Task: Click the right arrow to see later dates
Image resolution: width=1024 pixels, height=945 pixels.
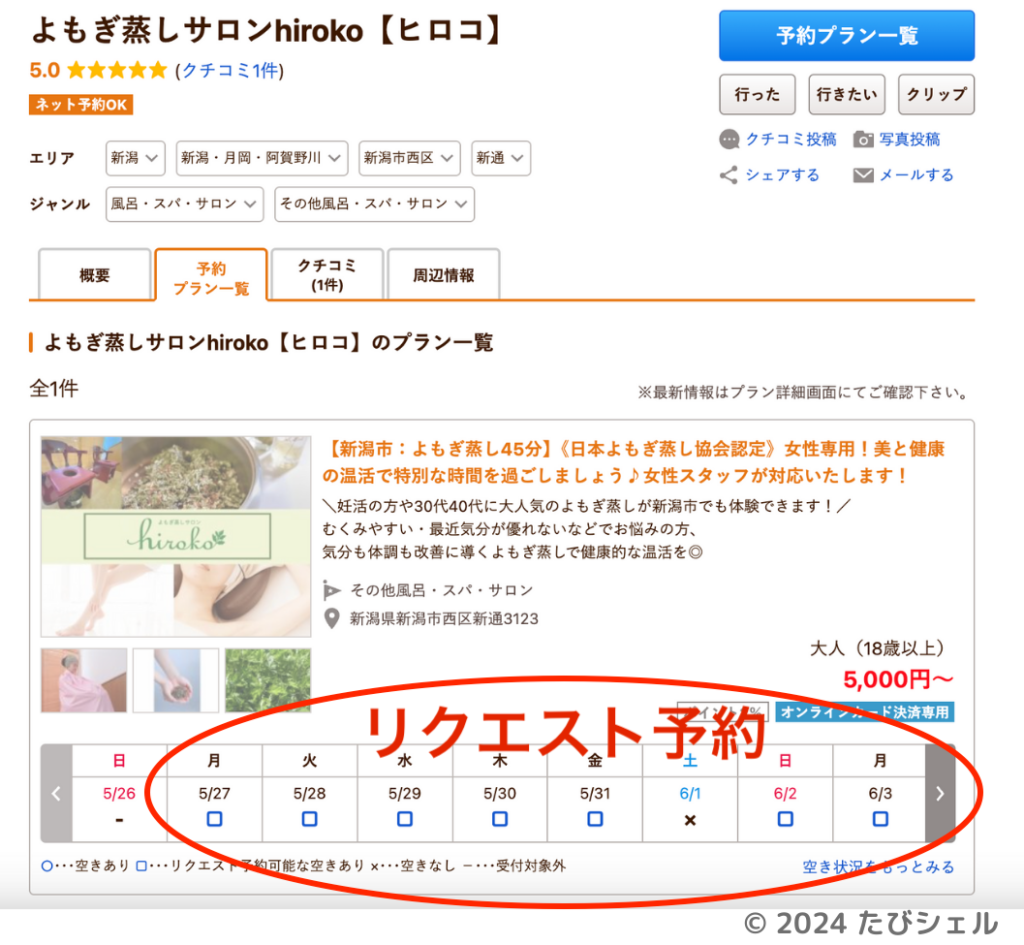Action: 940,793
